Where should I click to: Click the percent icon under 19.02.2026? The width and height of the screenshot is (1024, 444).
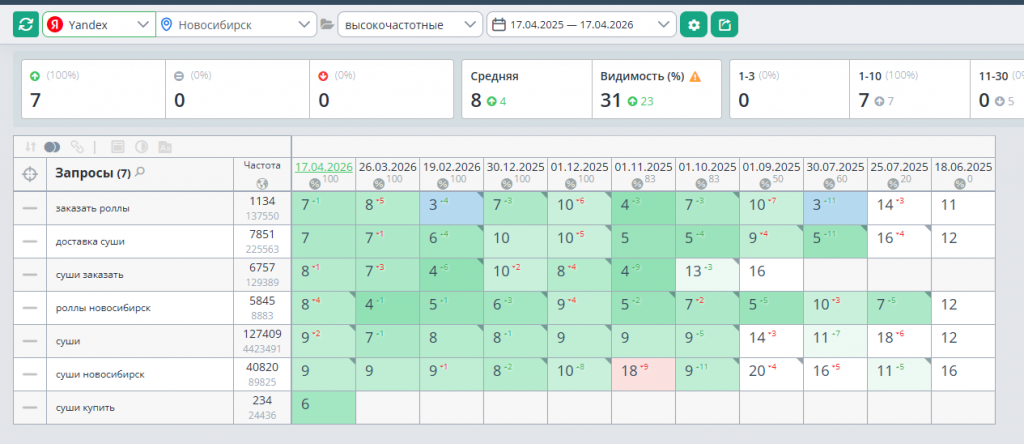pos(443,183)
